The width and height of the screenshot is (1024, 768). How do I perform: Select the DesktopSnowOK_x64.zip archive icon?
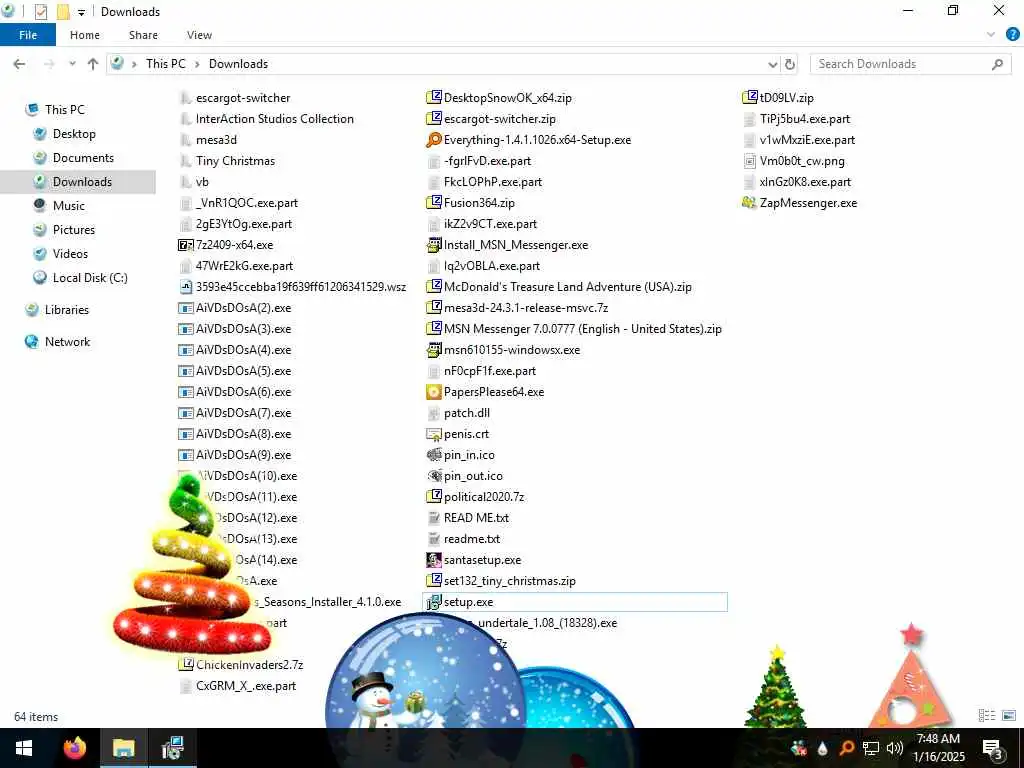(434, 98)
